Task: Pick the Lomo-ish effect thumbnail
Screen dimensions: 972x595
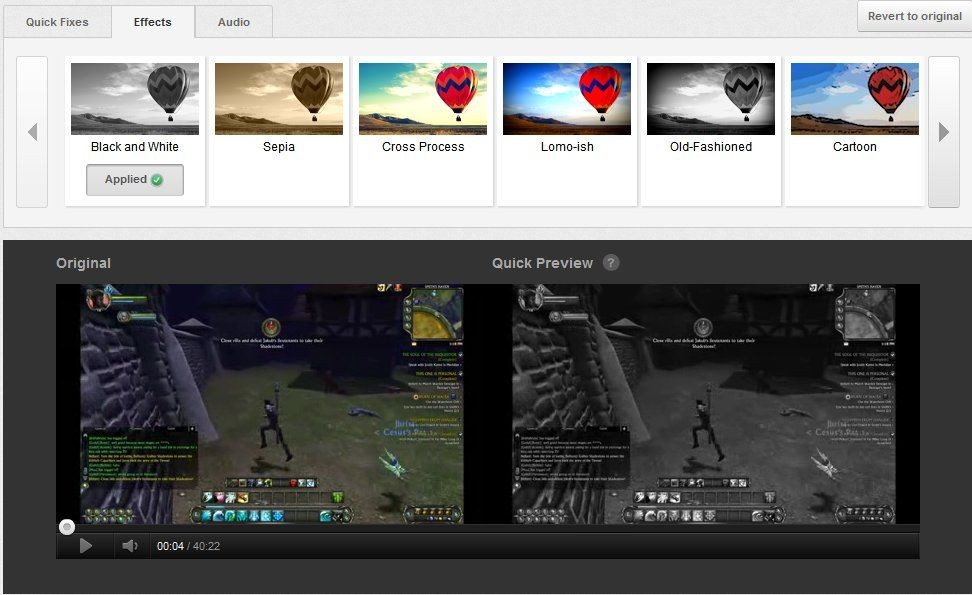Action: (x=567, y=99)
